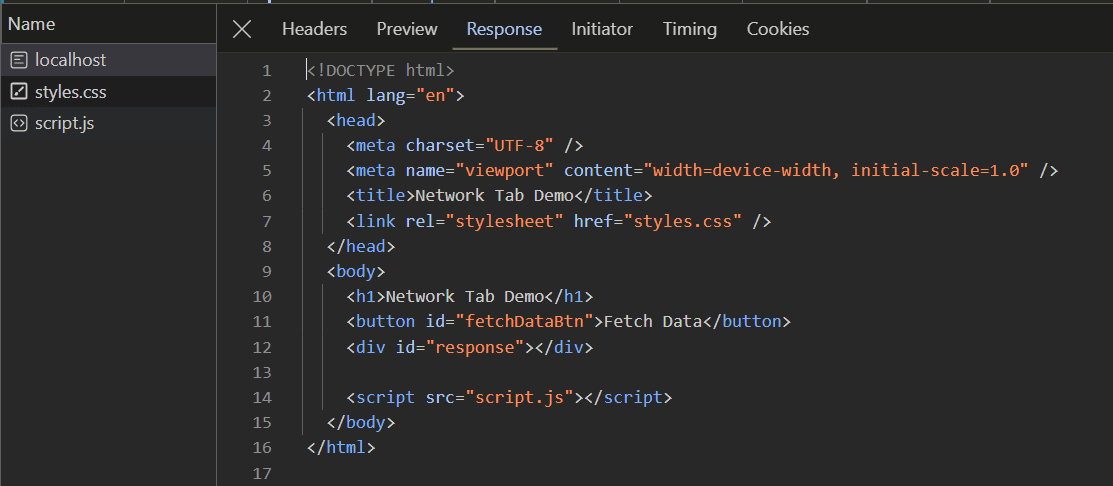Screen dimensions: 1113x486
Task: Click the title text on line 6
Action: tap(494, 196)
